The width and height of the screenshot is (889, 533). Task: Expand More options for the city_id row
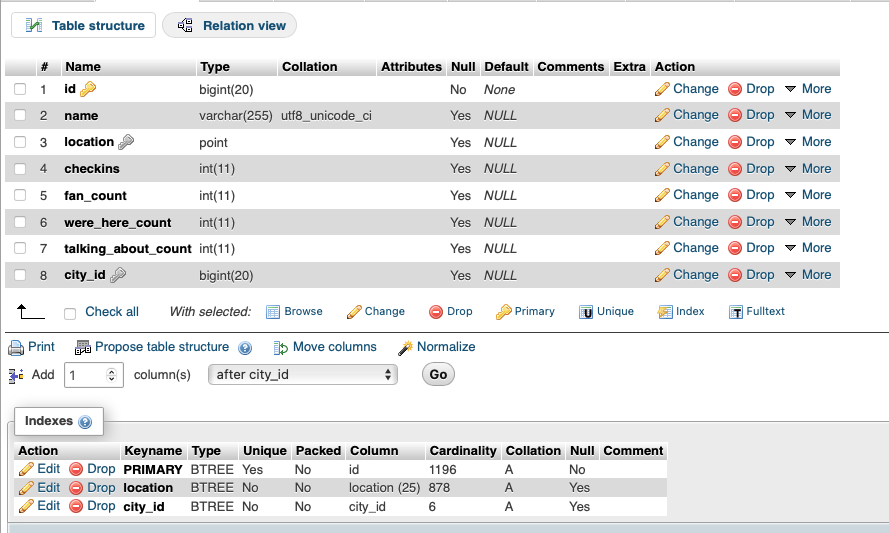pyautogui.click(x=808, y=275)
